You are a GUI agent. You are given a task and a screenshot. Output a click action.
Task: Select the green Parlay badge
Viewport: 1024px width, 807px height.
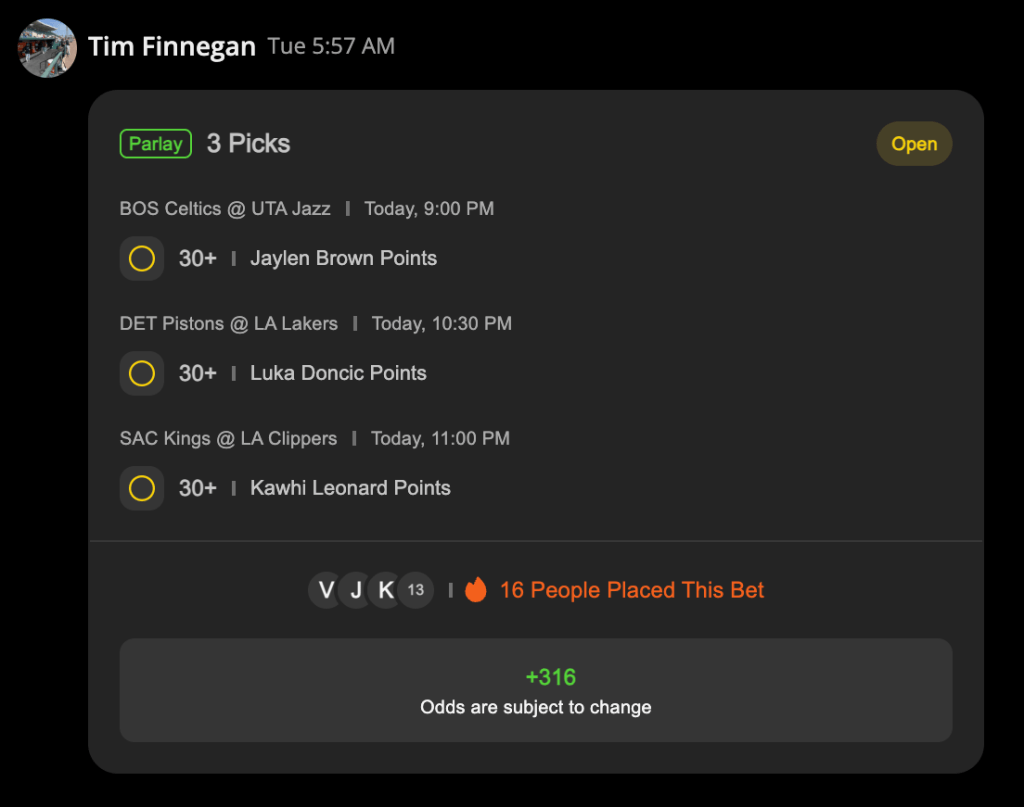pyautogui.click(x=155, y=144)
